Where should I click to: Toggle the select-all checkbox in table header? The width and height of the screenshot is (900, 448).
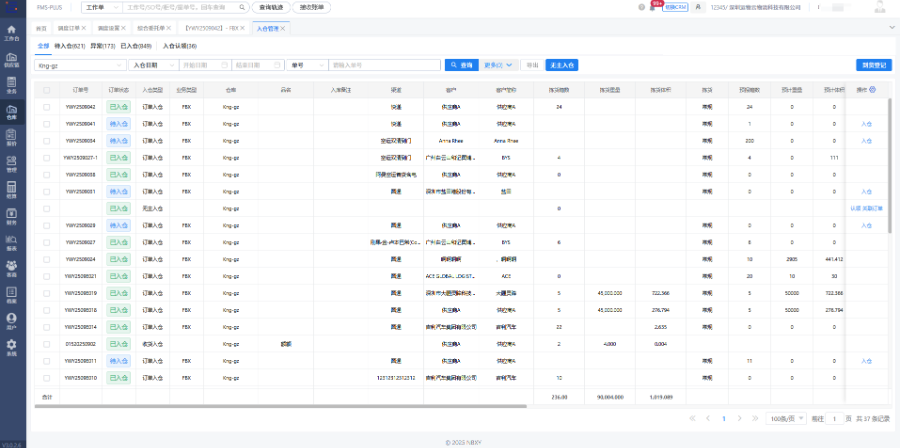click(x=46, y=90)
